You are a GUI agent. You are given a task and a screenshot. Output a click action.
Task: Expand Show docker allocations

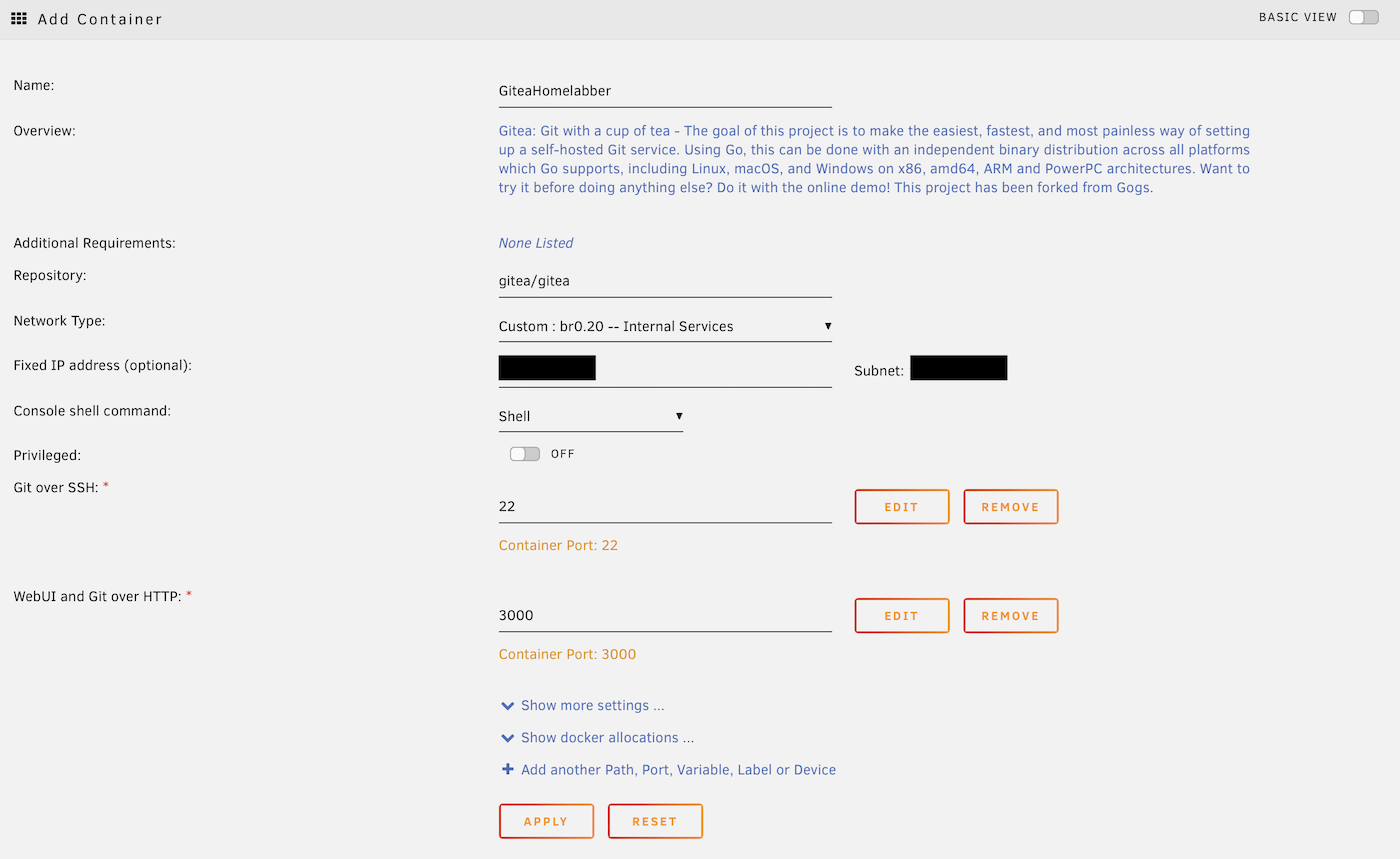pos(607,737)
